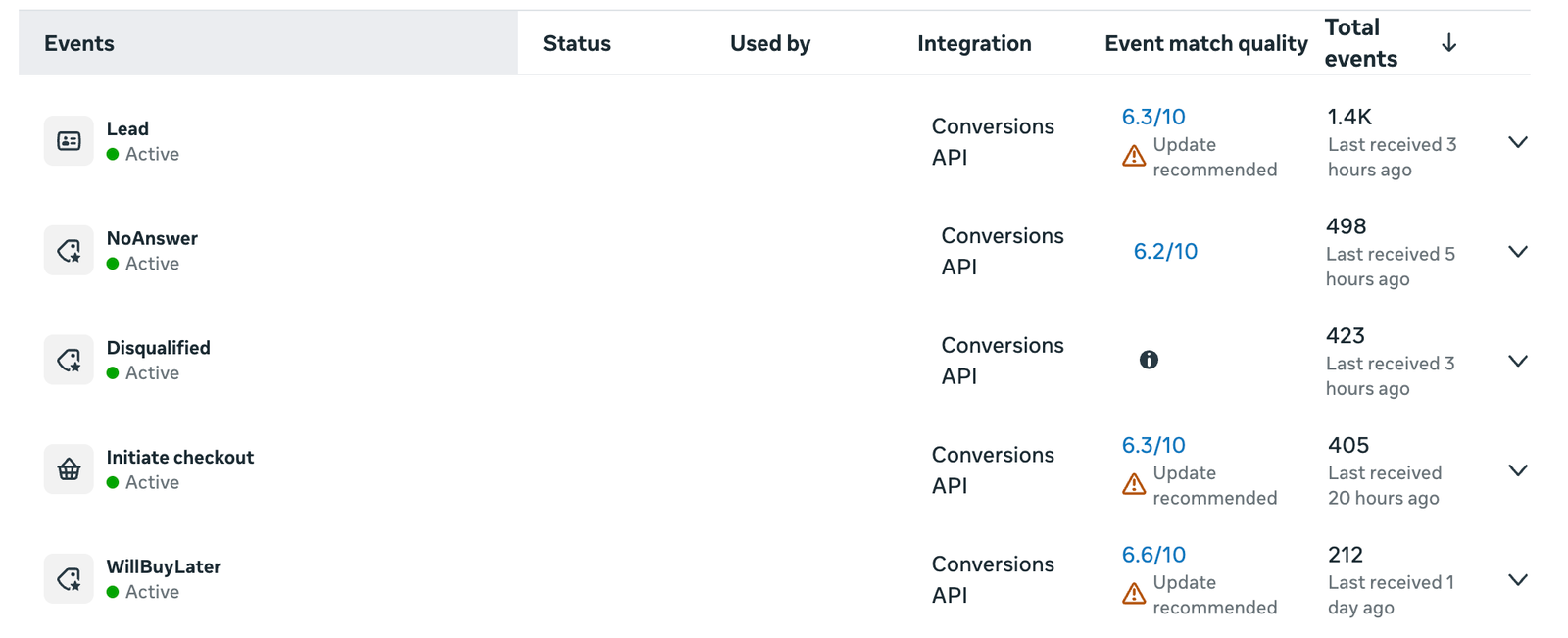Click the 405 total events value
The height and width of the screenshot is (638, 1568).
point(1348,445)
